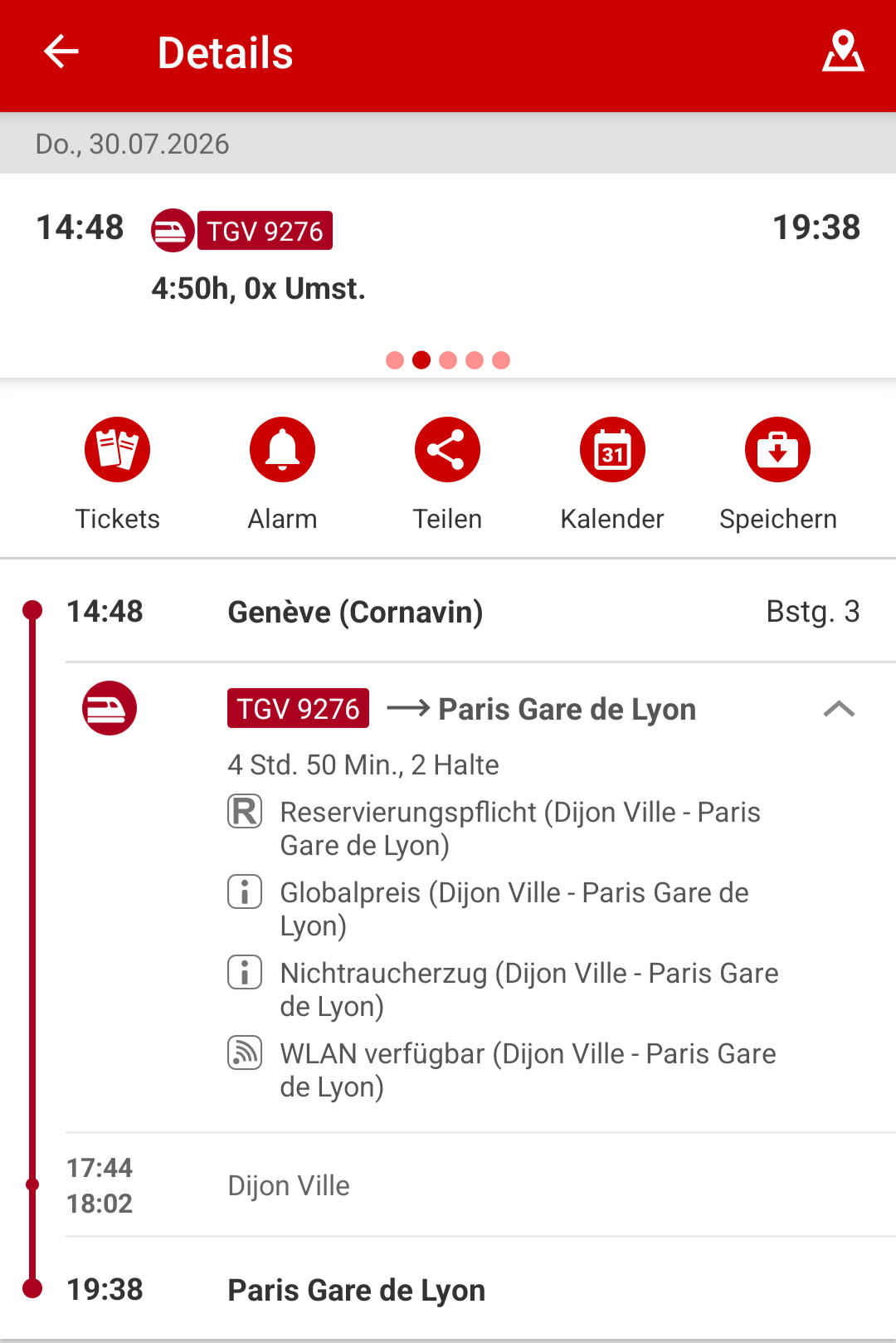Open the Dijon Ville intermediate stop

pos(289,1185)
